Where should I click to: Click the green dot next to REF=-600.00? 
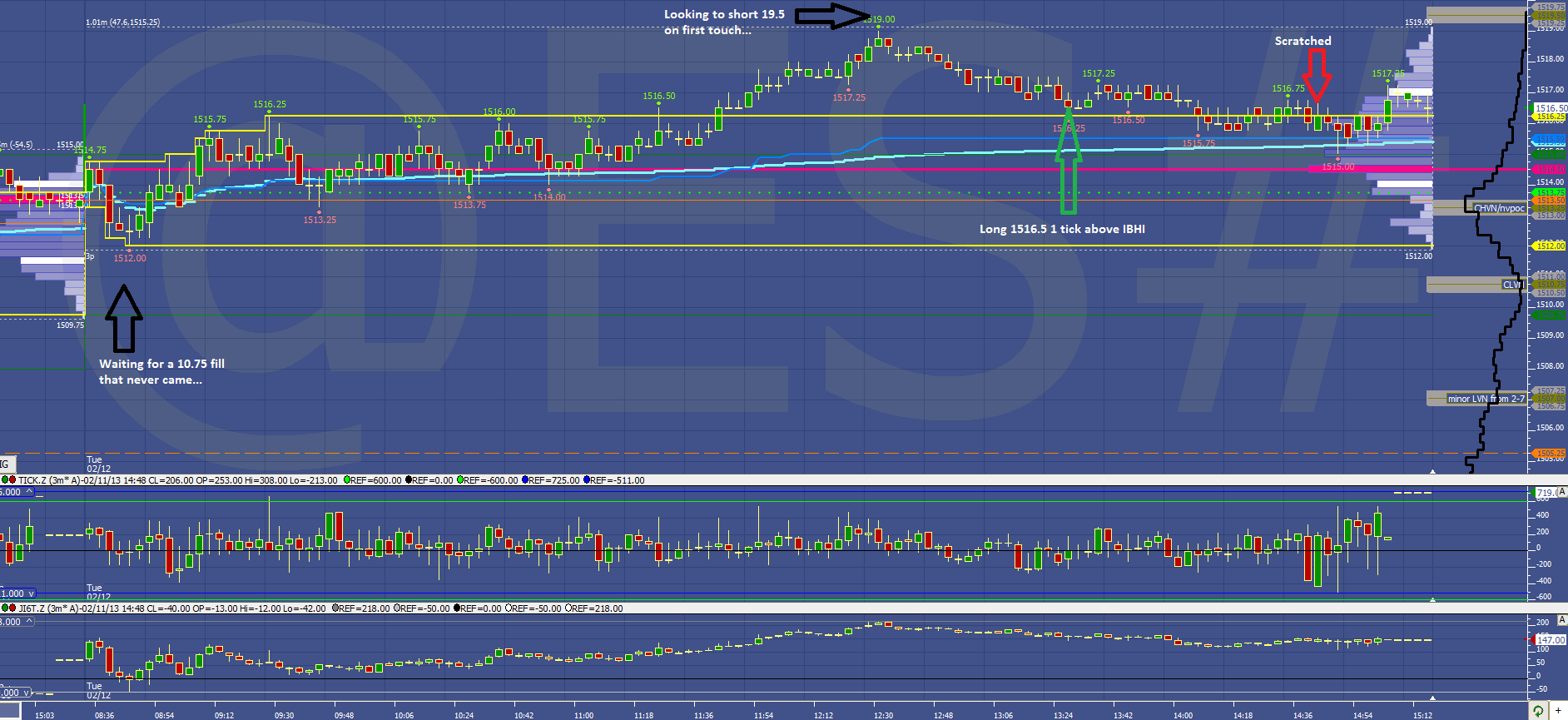pyautogui.click(x=459, y=480)
